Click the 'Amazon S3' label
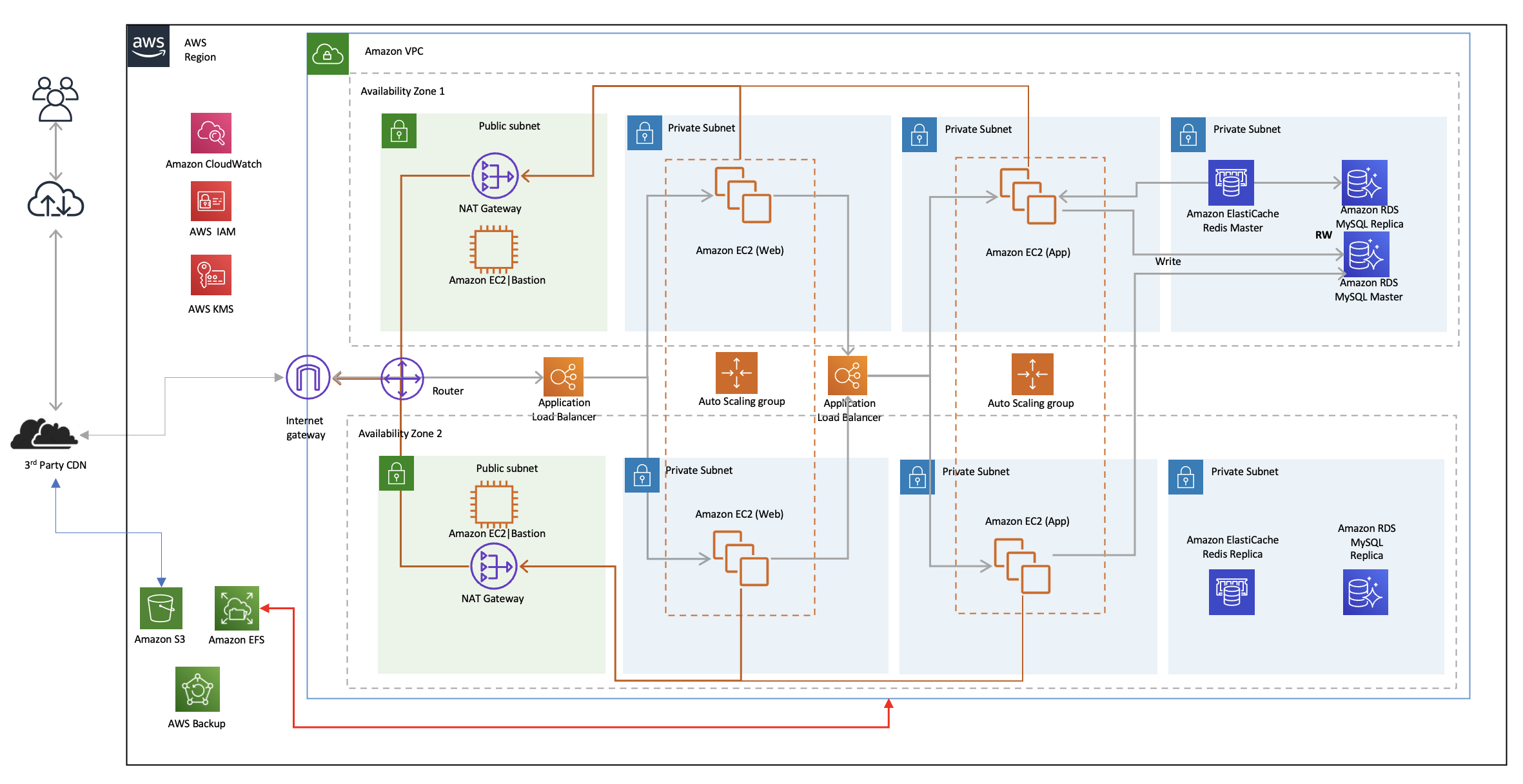This screenshot has width=1523, height=784. coord(160,639)
